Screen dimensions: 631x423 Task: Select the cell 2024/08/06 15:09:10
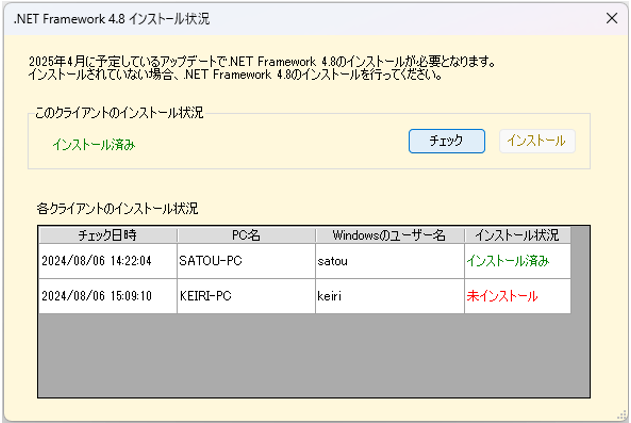tap(107, 296)
